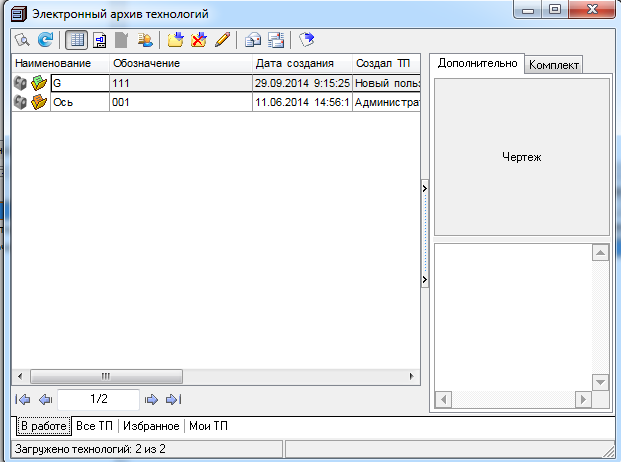Screen dimensions: 621x462
Task: Click the user with documents icon
Action: pos(145,40)
